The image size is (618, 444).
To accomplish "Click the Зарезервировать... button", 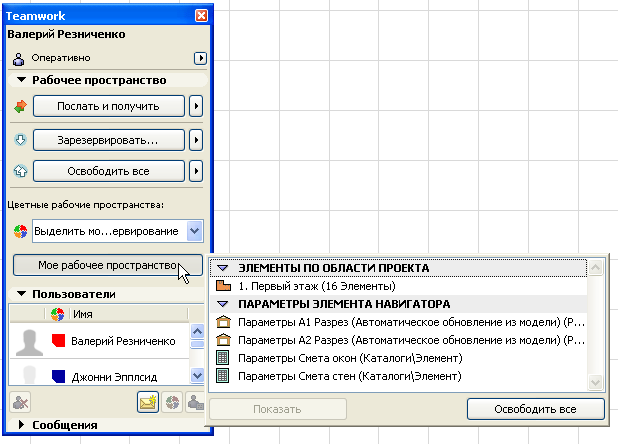I will (109, 140).
